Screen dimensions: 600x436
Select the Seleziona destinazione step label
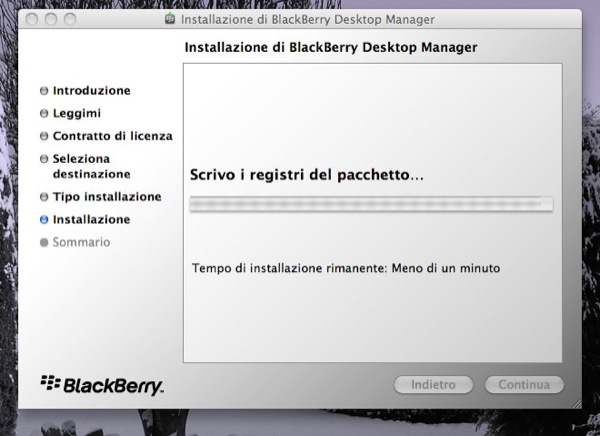pyautogui.click(x=91, y=166)
